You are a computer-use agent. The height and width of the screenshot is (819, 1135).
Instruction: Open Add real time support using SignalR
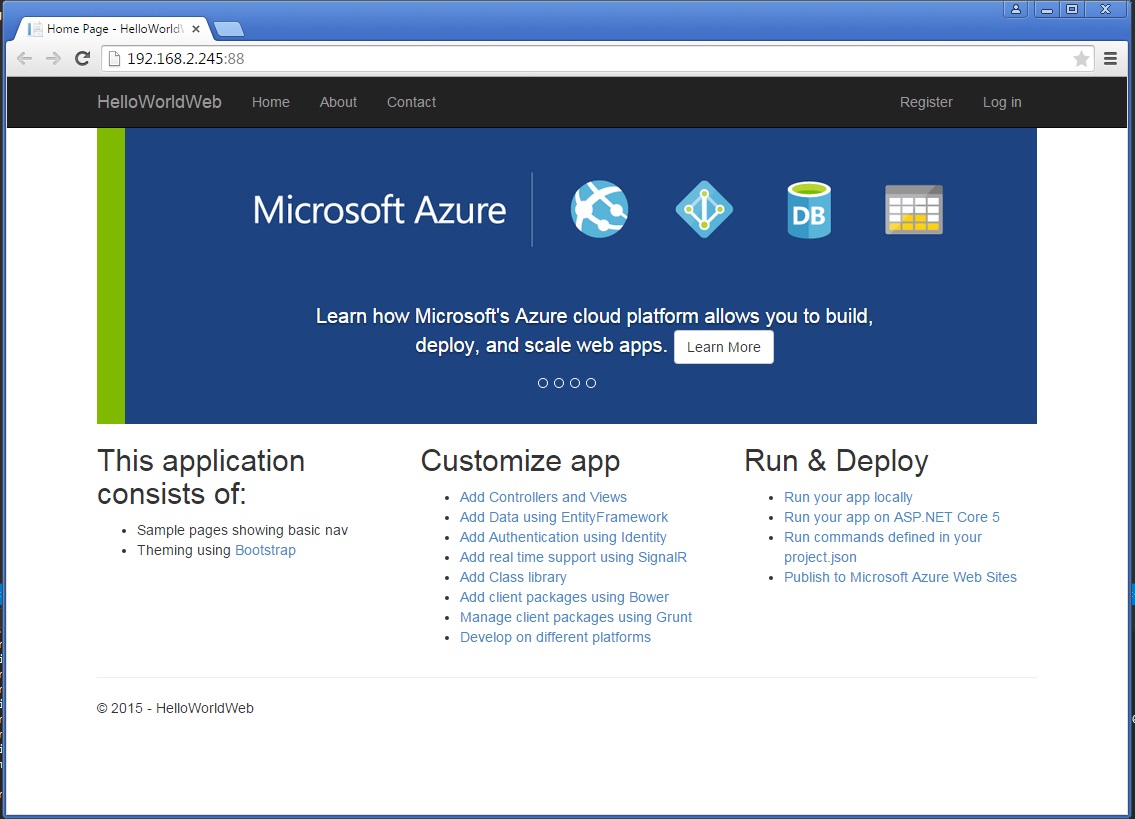(573, 557)
